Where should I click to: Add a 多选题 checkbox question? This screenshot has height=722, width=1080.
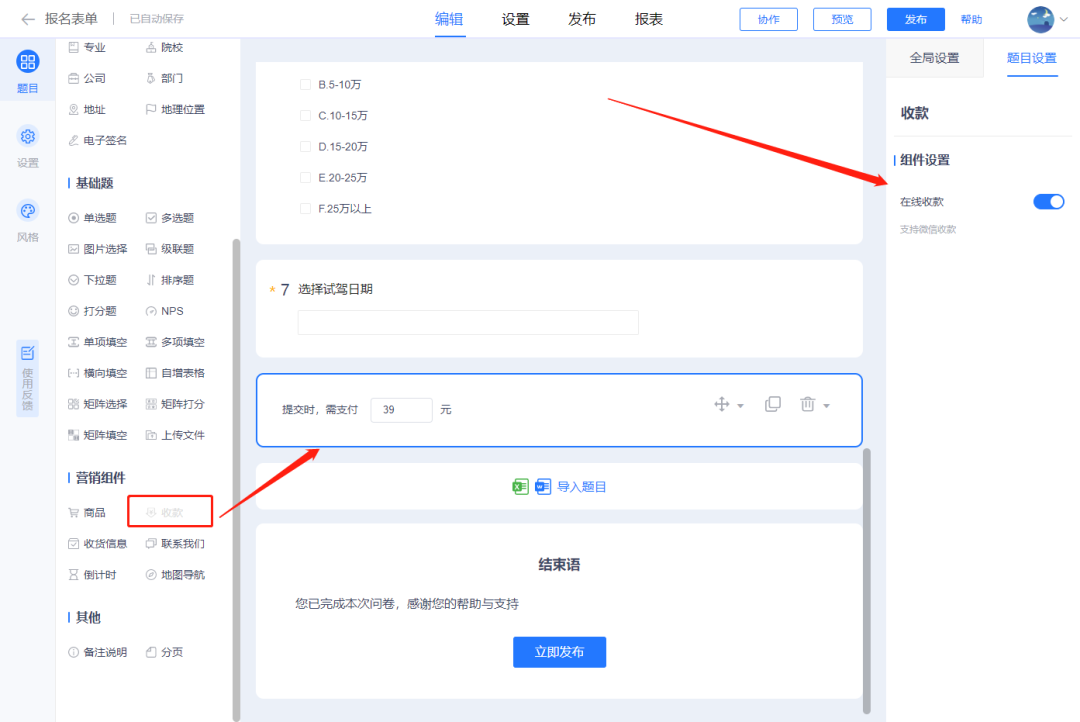(169, 218)
